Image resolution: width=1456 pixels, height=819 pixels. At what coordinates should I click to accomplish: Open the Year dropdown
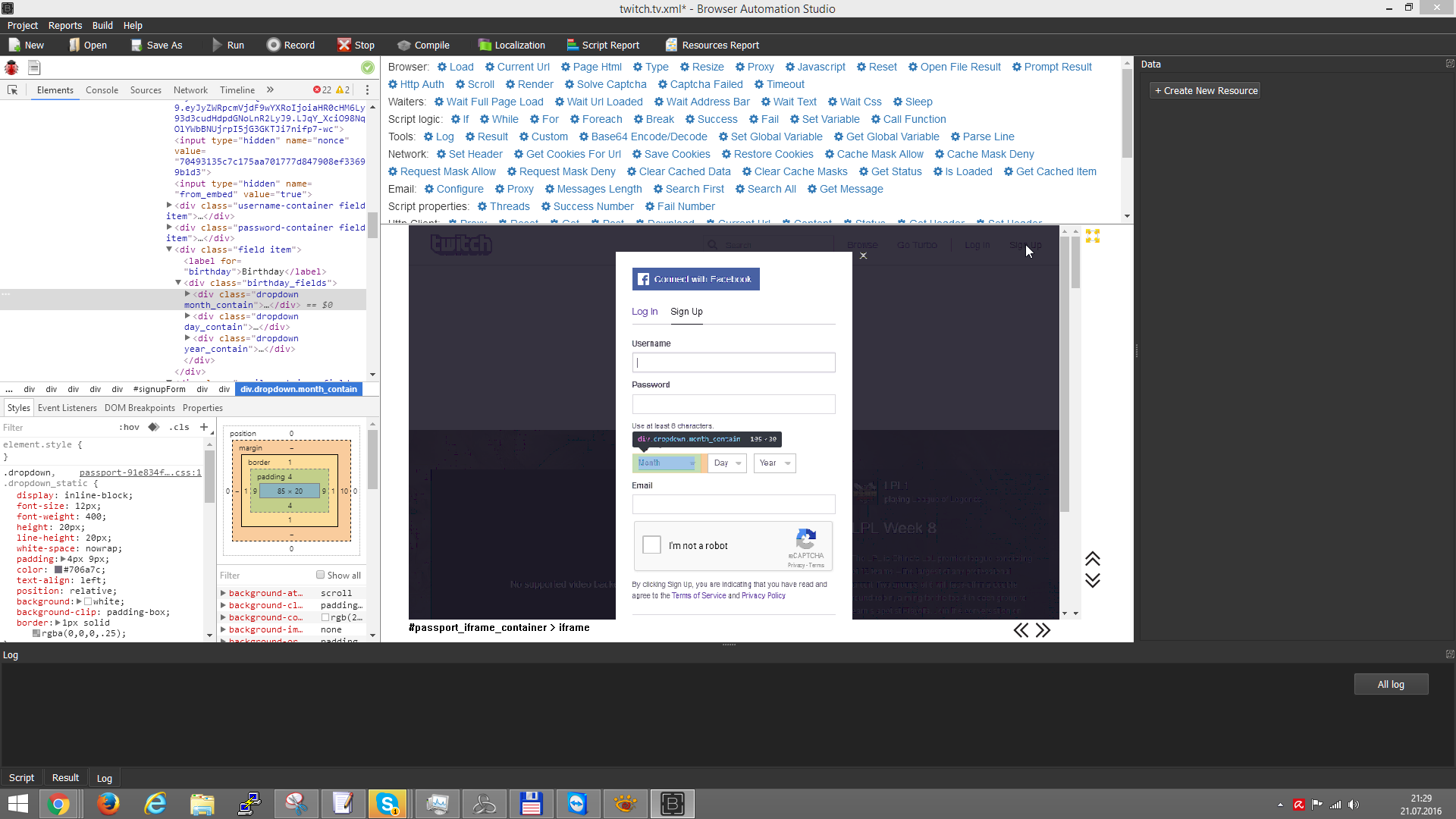[x=774, y=463]
